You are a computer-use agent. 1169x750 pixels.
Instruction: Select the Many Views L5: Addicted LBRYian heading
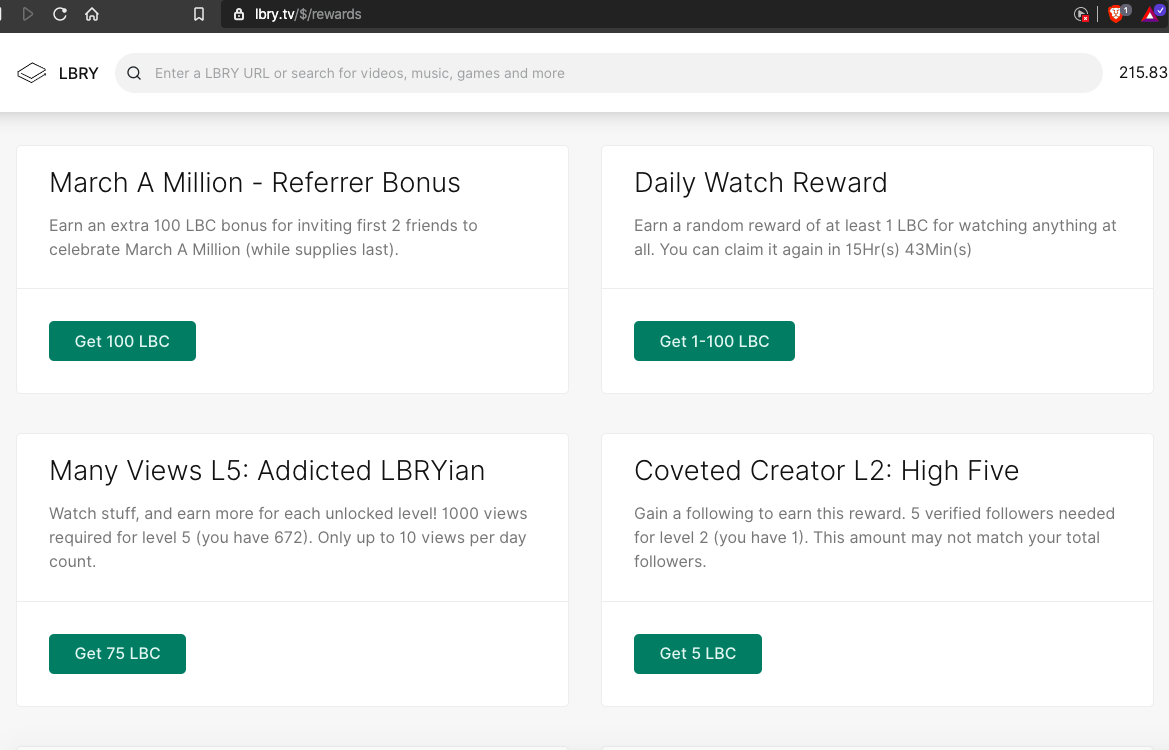tap(267, 470)
